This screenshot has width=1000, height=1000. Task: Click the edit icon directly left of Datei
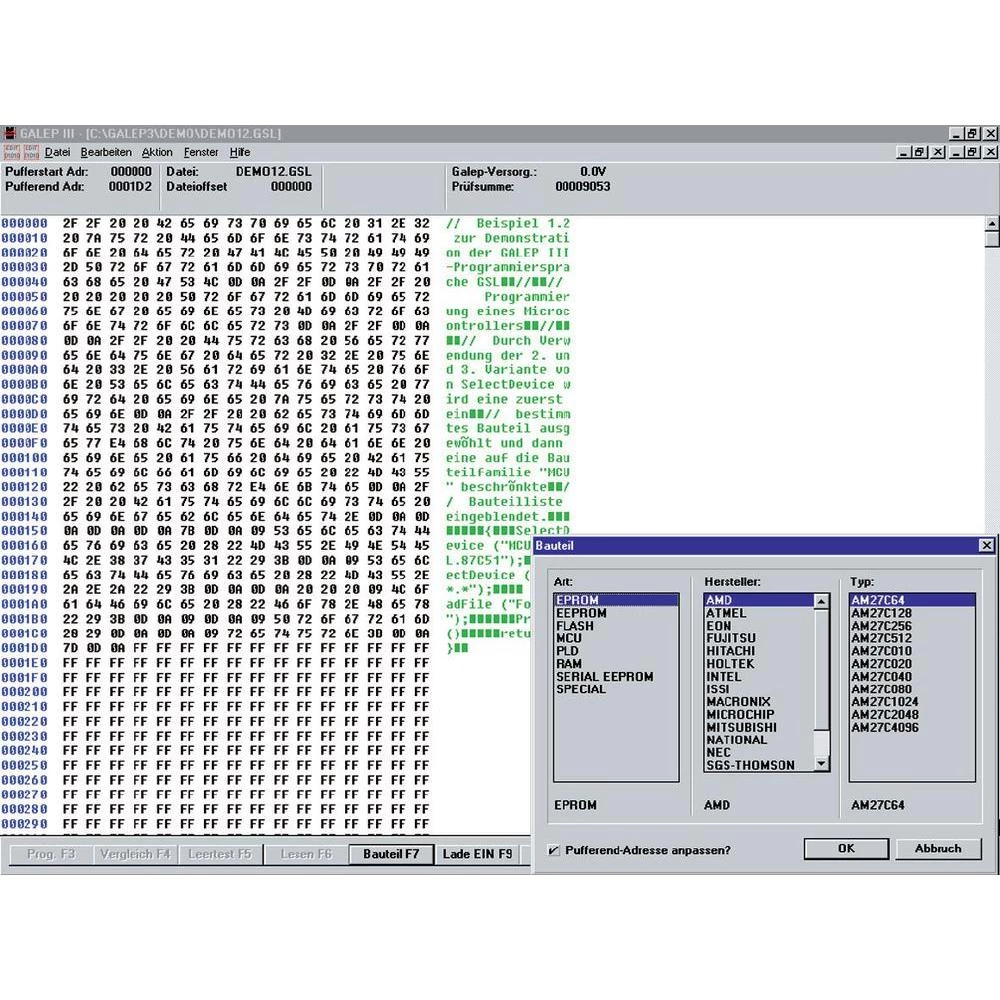click(31, 153)
